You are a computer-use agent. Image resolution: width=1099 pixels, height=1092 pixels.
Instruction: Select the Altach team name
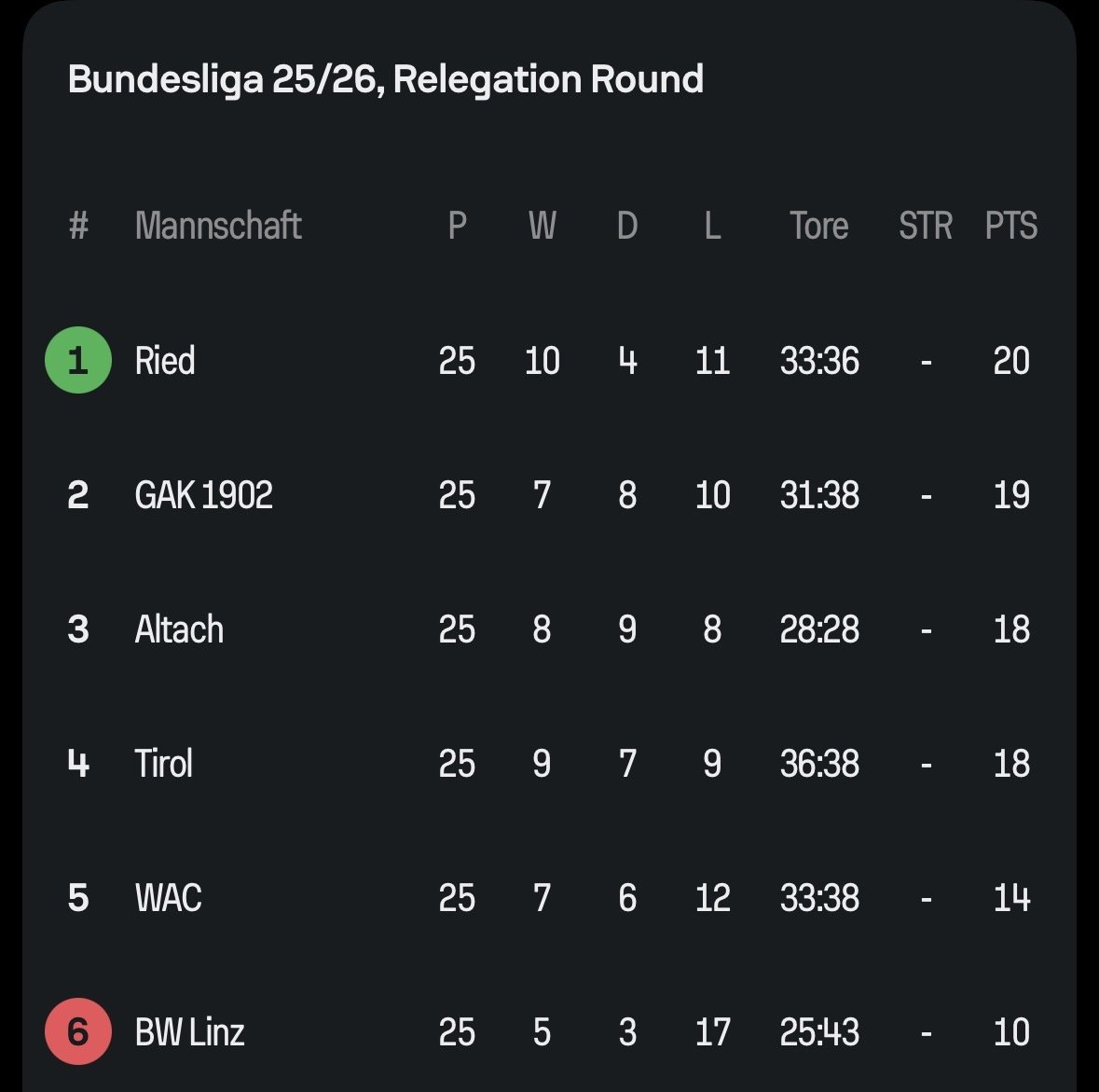coord(179,629)
